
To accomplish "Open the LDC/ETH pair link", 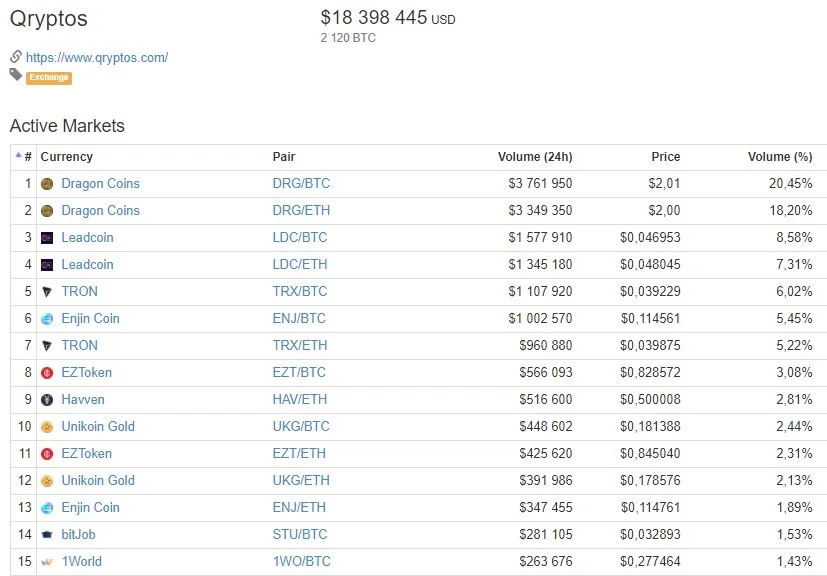I will pos(300,264).
